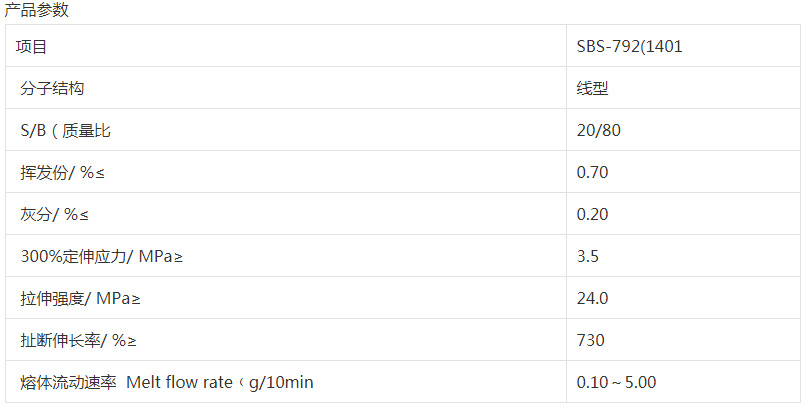Click the 分子结构 row label
This screenshot has height=411, width=804.
(x=52, y=88)
